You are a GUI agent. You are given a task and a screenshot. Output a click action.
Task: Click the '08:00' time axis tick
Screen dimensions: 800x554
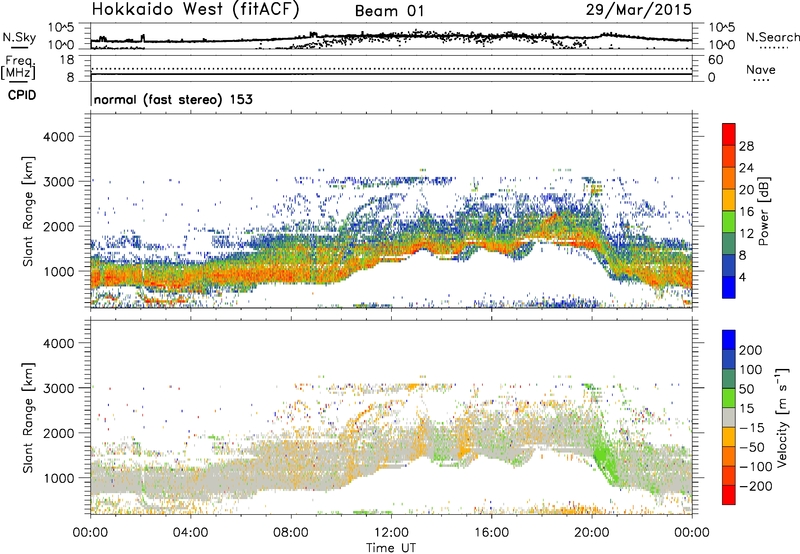coord(291,533)
